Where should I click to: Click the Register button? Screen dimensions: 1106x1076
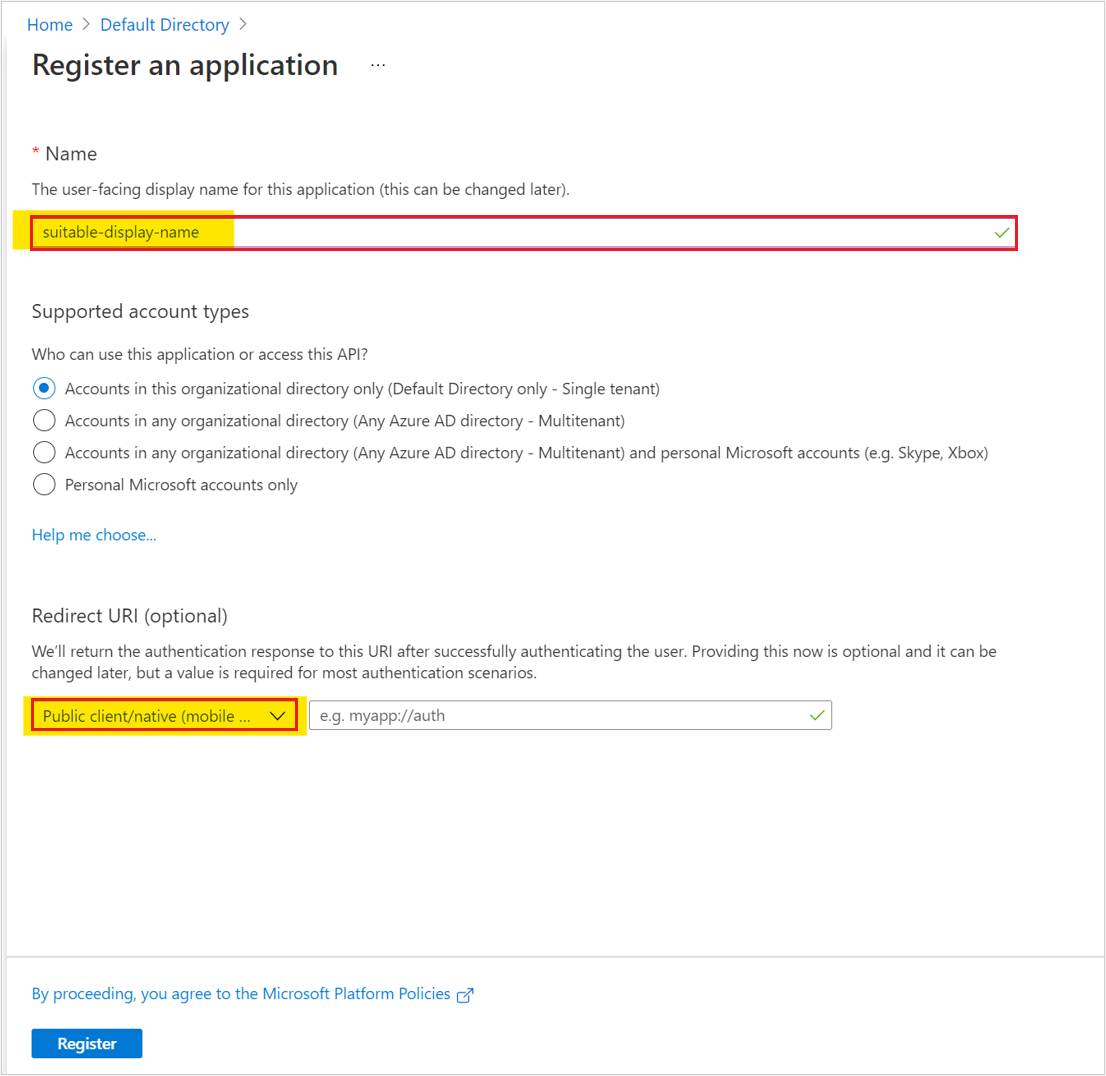coord(87,1044)
